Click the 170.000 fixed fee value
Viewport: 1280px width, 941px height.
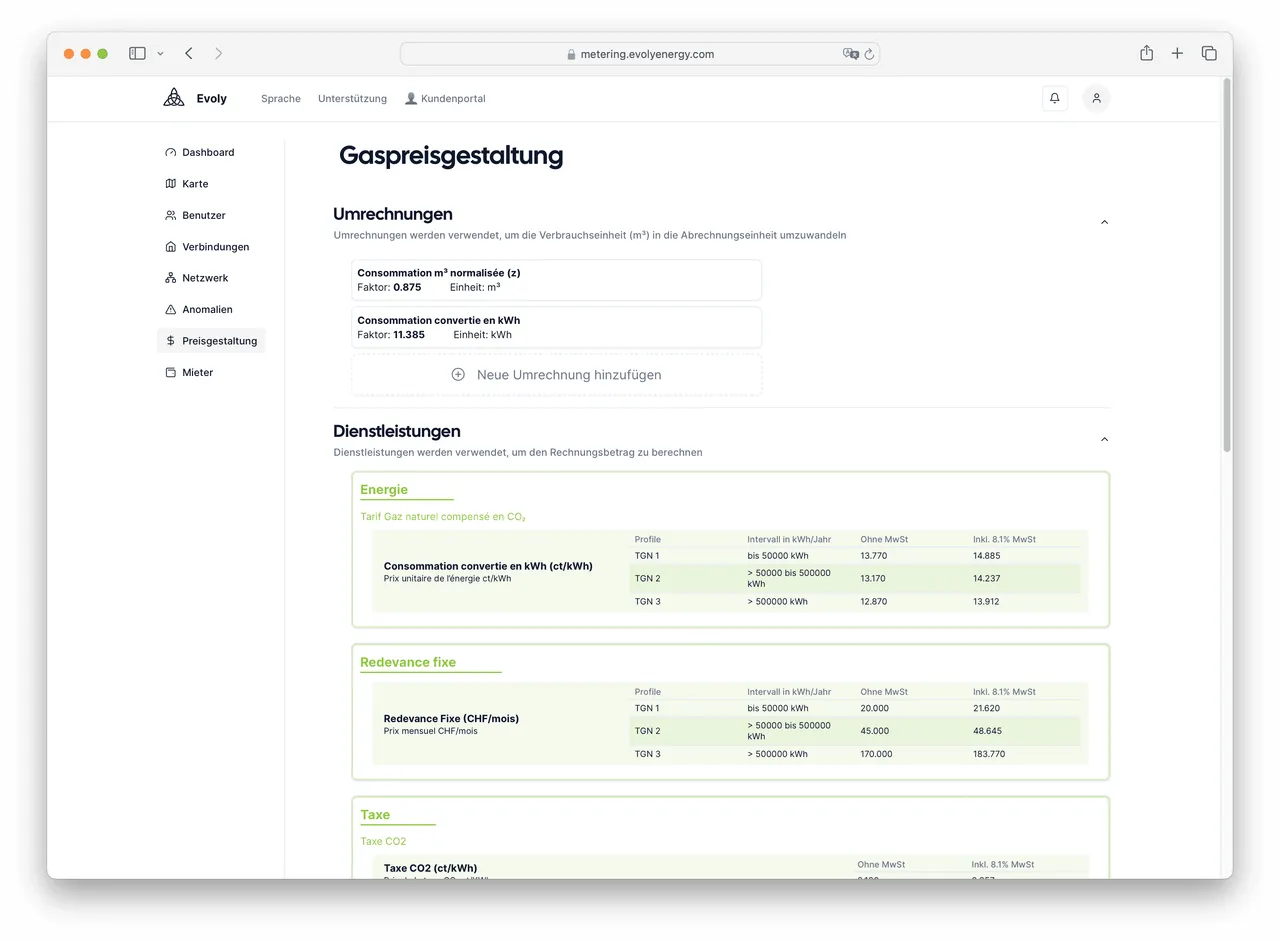[x=876, y=754]
